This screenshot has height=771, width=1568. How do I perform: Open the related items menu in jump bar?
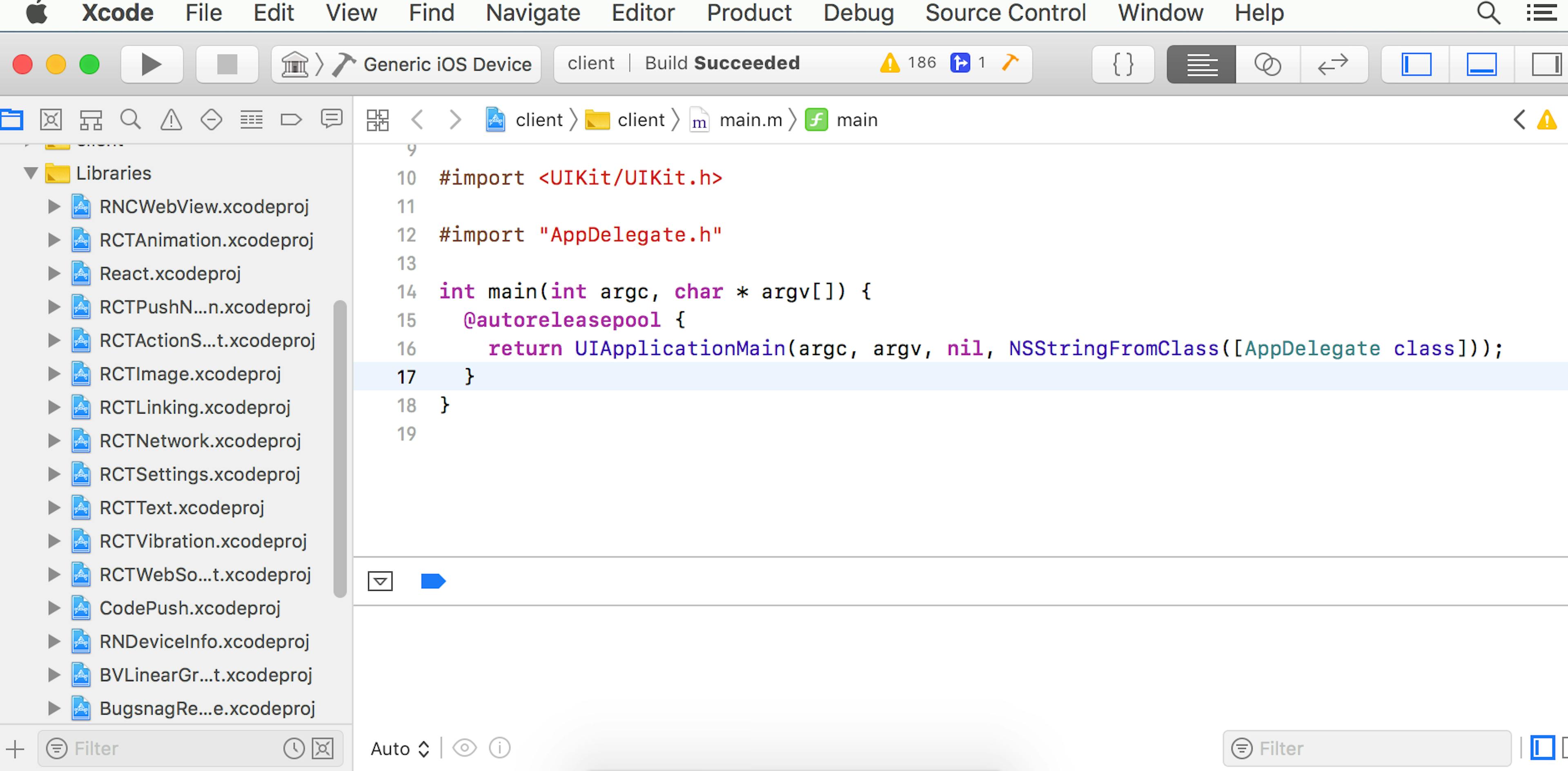pyautogui.click(x=377, y=119)
